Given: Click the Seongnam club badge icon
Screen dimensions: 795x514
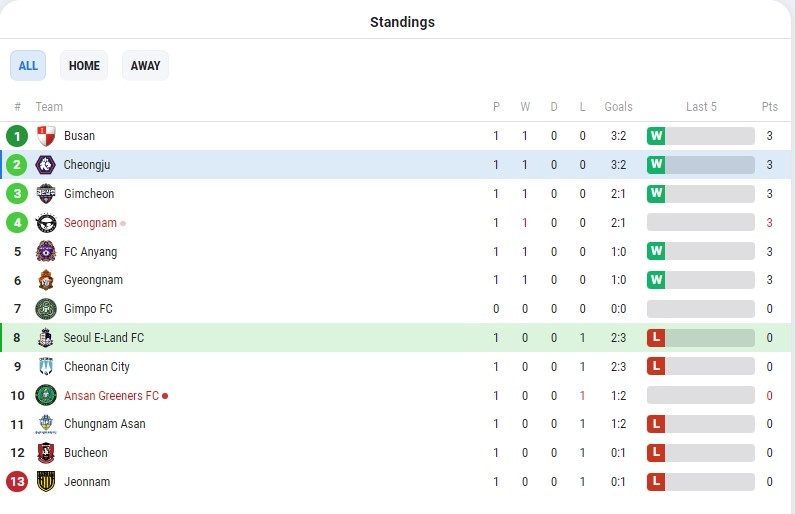Looking at the screenshot, I should click(46, 223).
